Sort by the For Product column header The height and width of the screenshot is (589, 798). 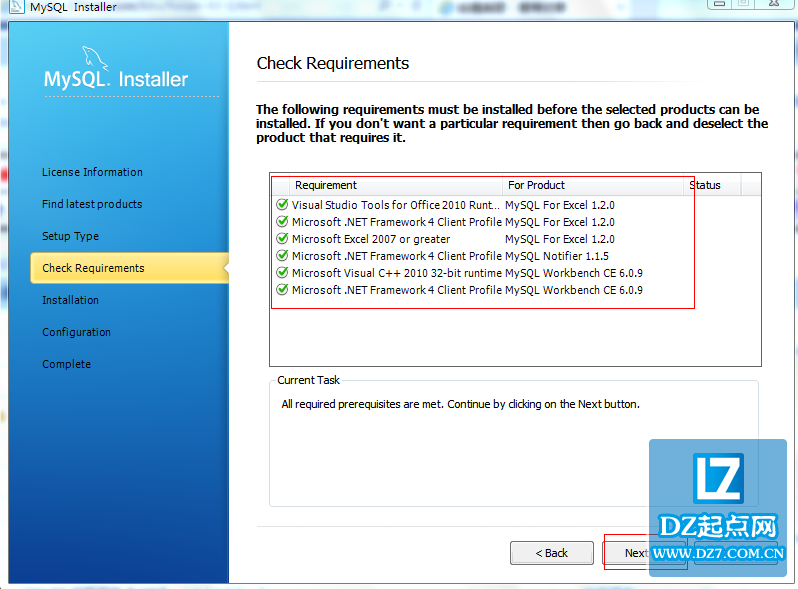click(x=592, y=185)
